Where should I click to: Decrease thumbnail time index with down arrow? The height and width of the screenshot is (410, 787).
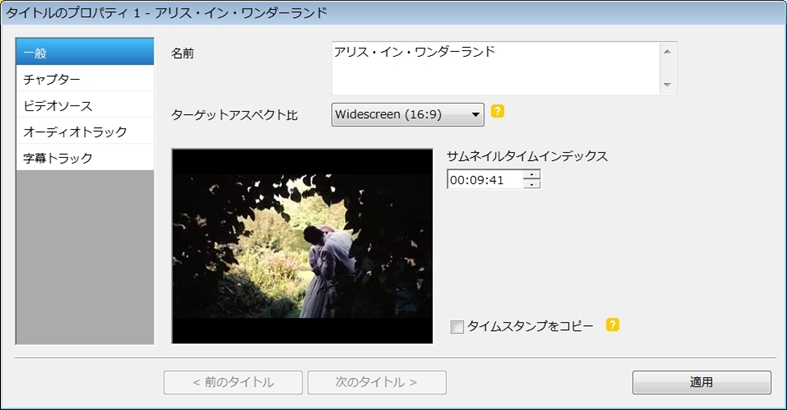click(x=532, y=184)
